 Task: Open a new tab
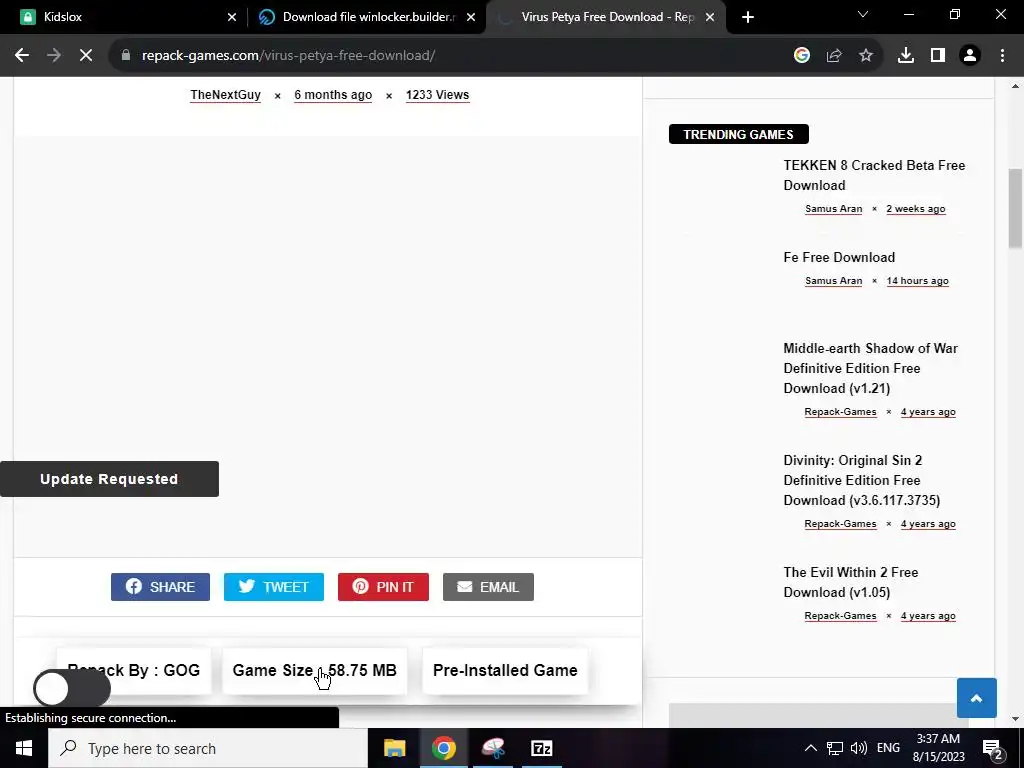[748, 17]
